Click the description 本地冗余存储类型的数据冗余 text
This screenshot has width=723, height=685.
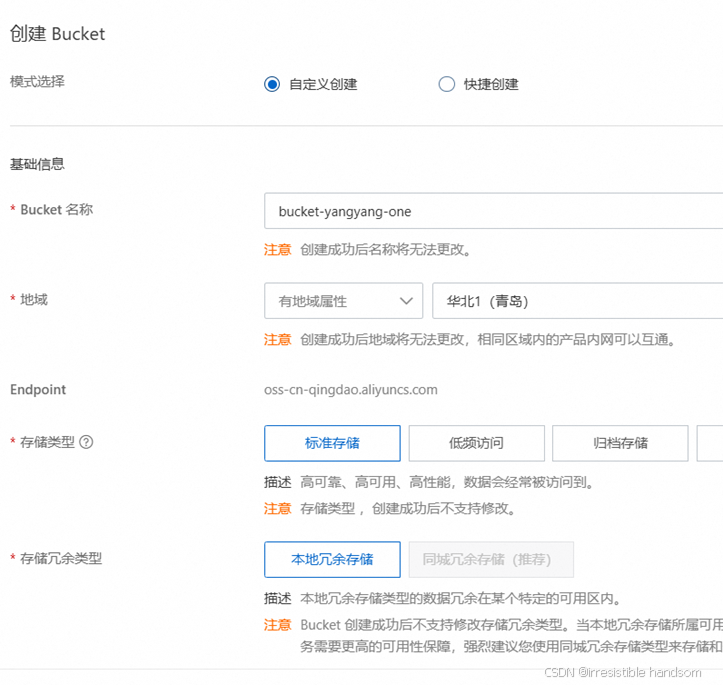461,598
